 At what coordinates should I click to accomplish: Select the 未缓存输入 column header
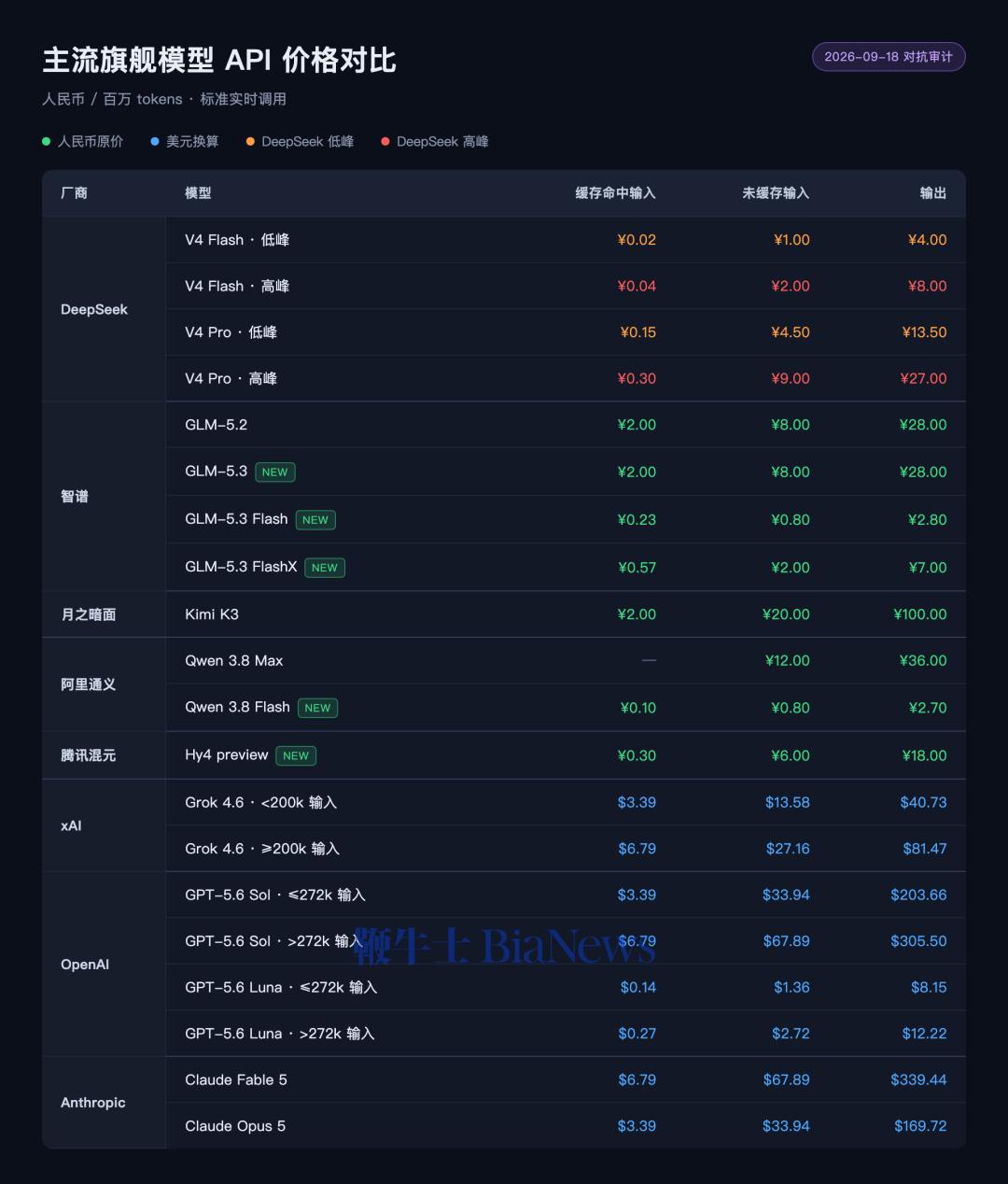click(776, 193)
